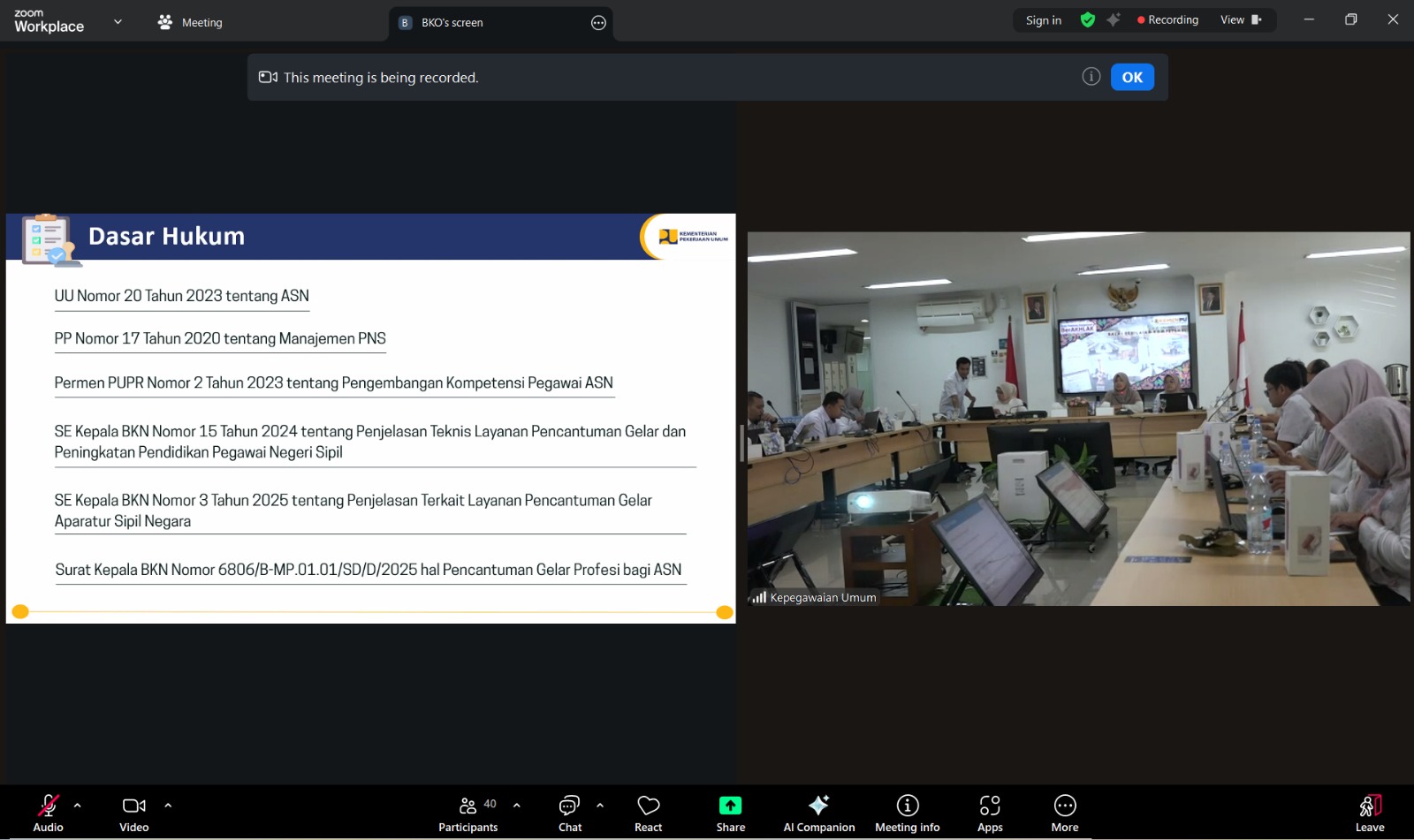Open the View layout menu
Viewport: 1414px width, 840px height.
click(x=1241, y=20)
